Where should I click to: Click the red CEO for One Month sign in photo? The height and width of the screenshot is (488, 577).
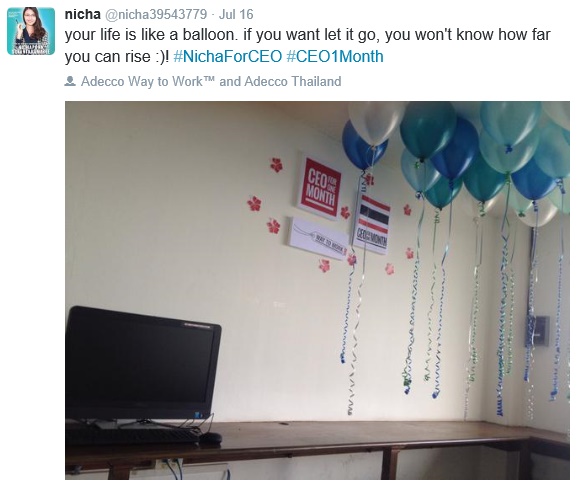319,187
